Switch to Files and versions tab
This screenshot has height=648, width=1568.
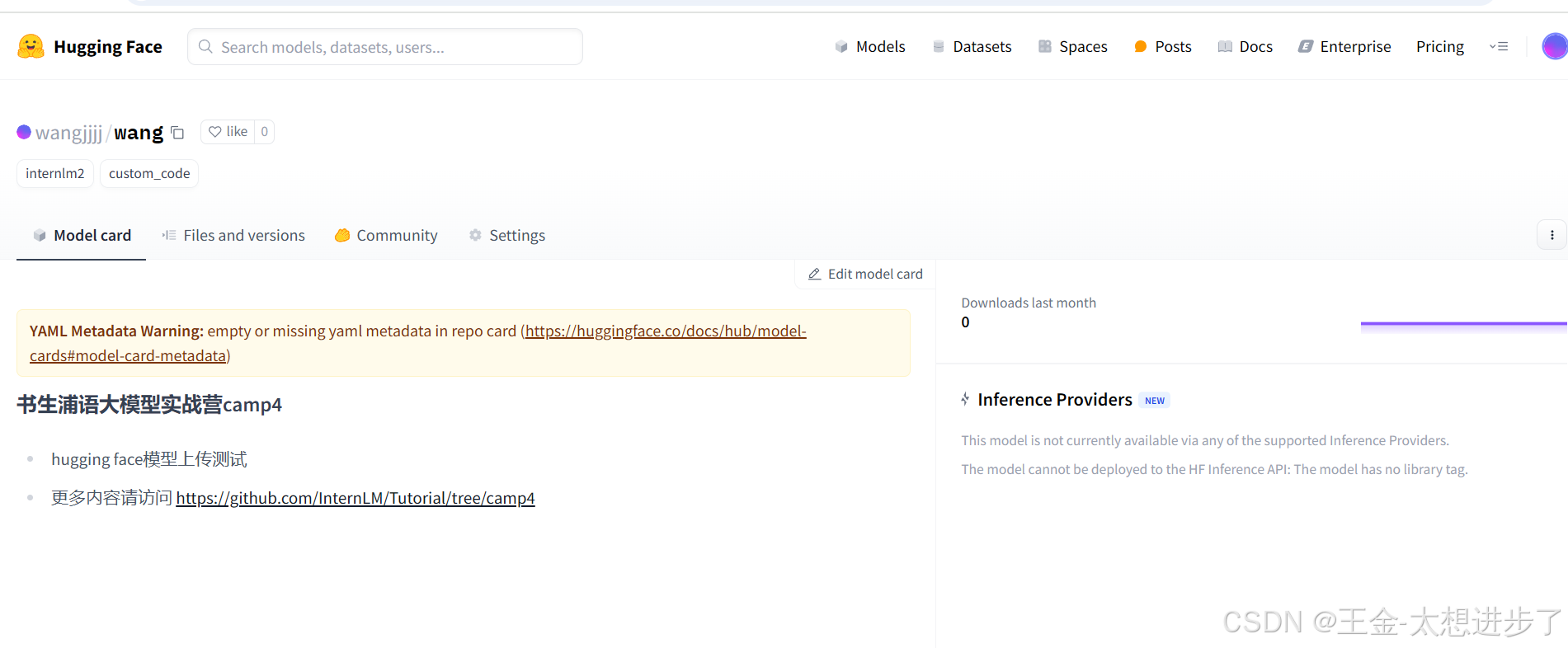[233, 236]
